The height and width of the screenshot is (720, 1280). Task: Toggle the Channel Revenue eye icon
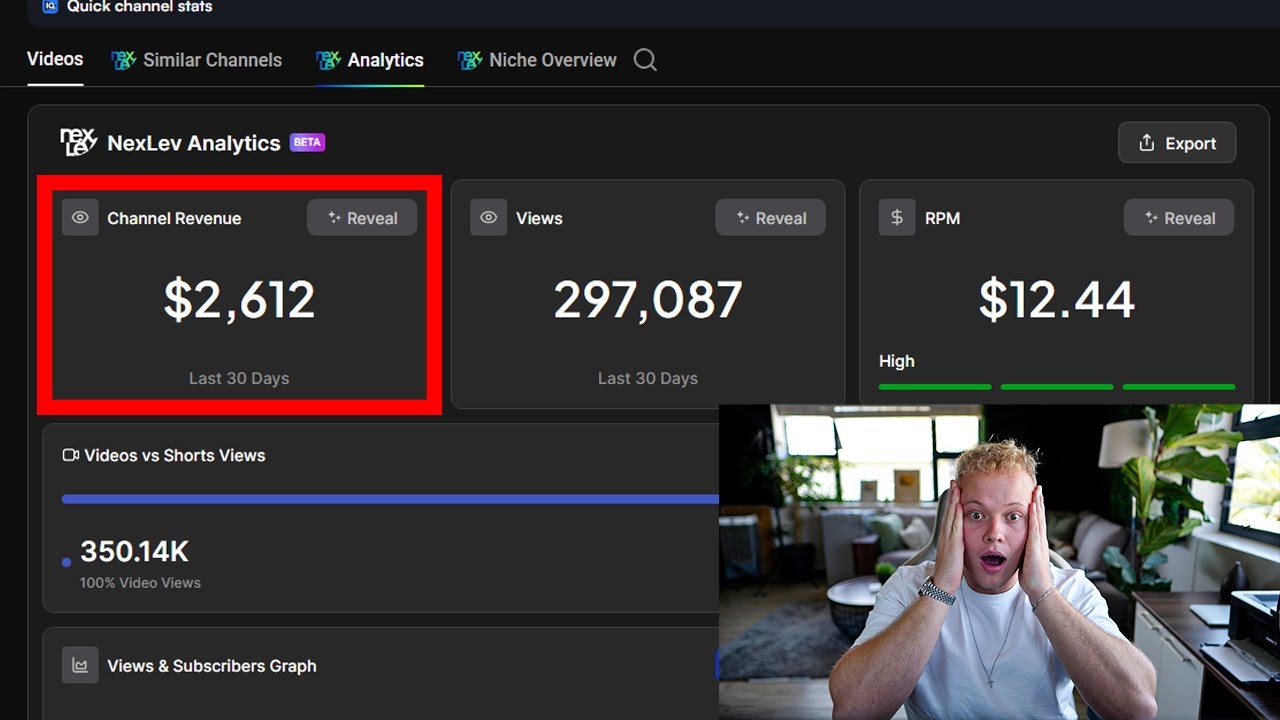[80, 218]
